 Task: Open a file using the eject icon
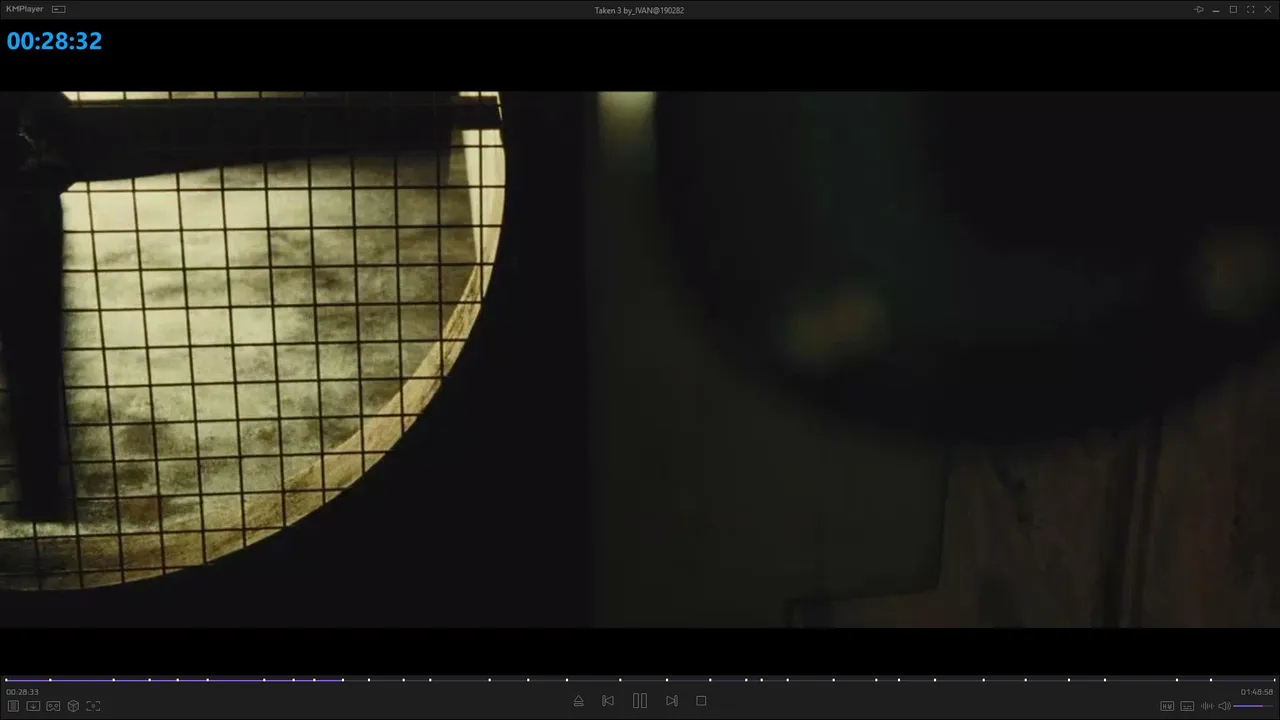pyautogui.click(x=578, y=701)
